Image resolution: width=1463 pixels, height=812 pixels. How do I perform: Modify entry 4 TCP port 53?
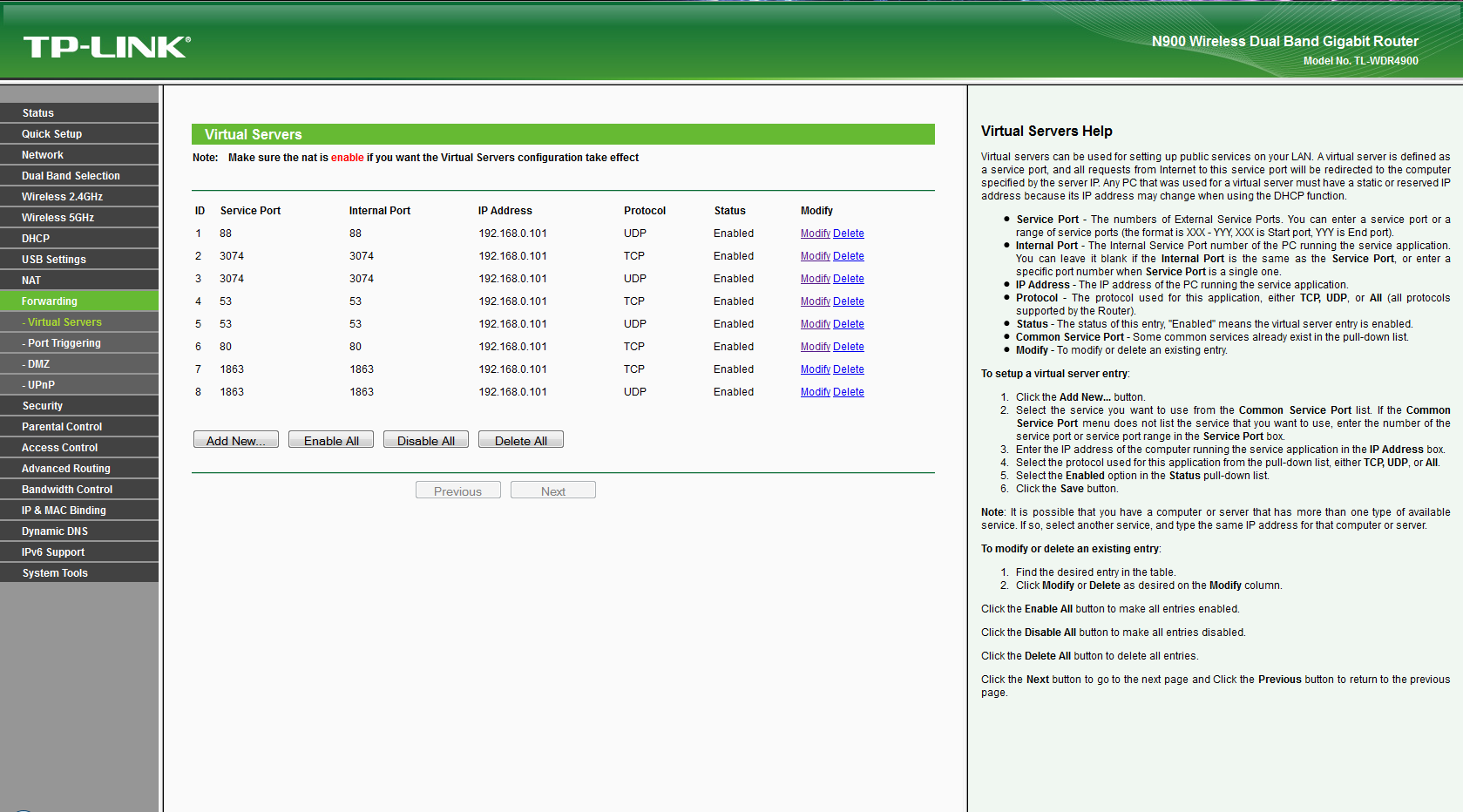click(x=816, y=301)
